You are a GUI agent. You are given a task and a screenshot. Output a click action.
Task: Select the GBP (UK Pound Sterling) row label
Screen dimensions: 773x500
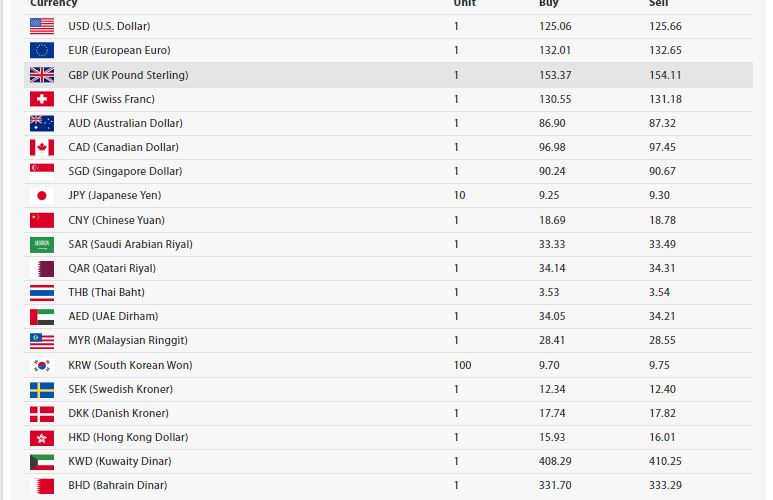128,75
